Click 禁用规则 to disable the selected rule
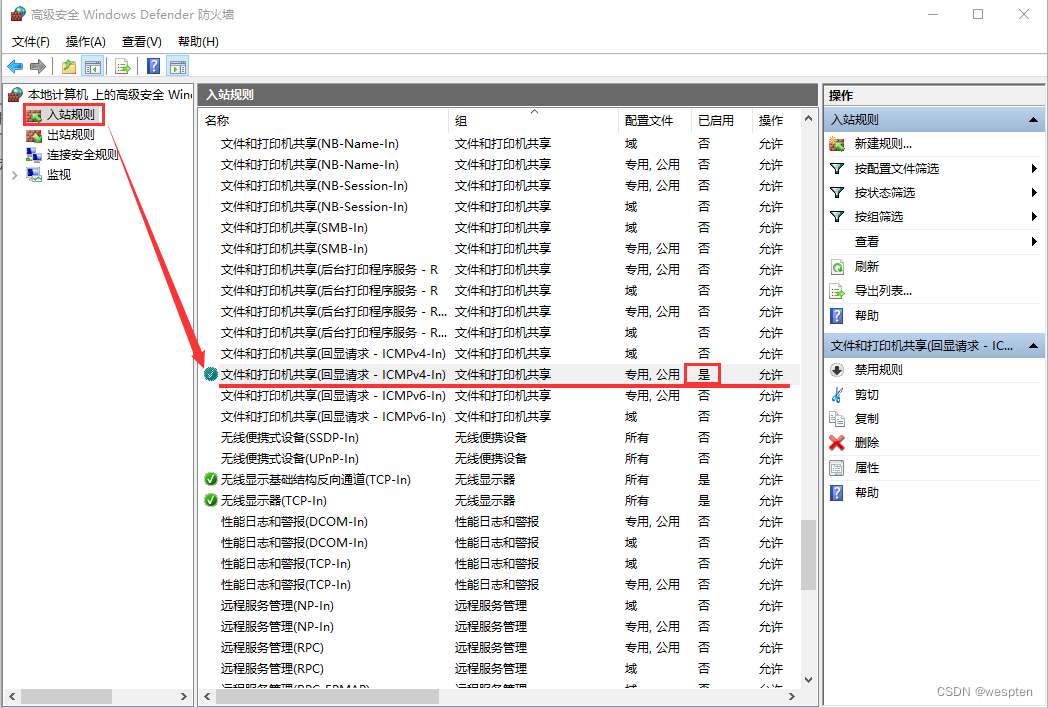This screenshot has height=708, width=1048. (x=878, y=370)
